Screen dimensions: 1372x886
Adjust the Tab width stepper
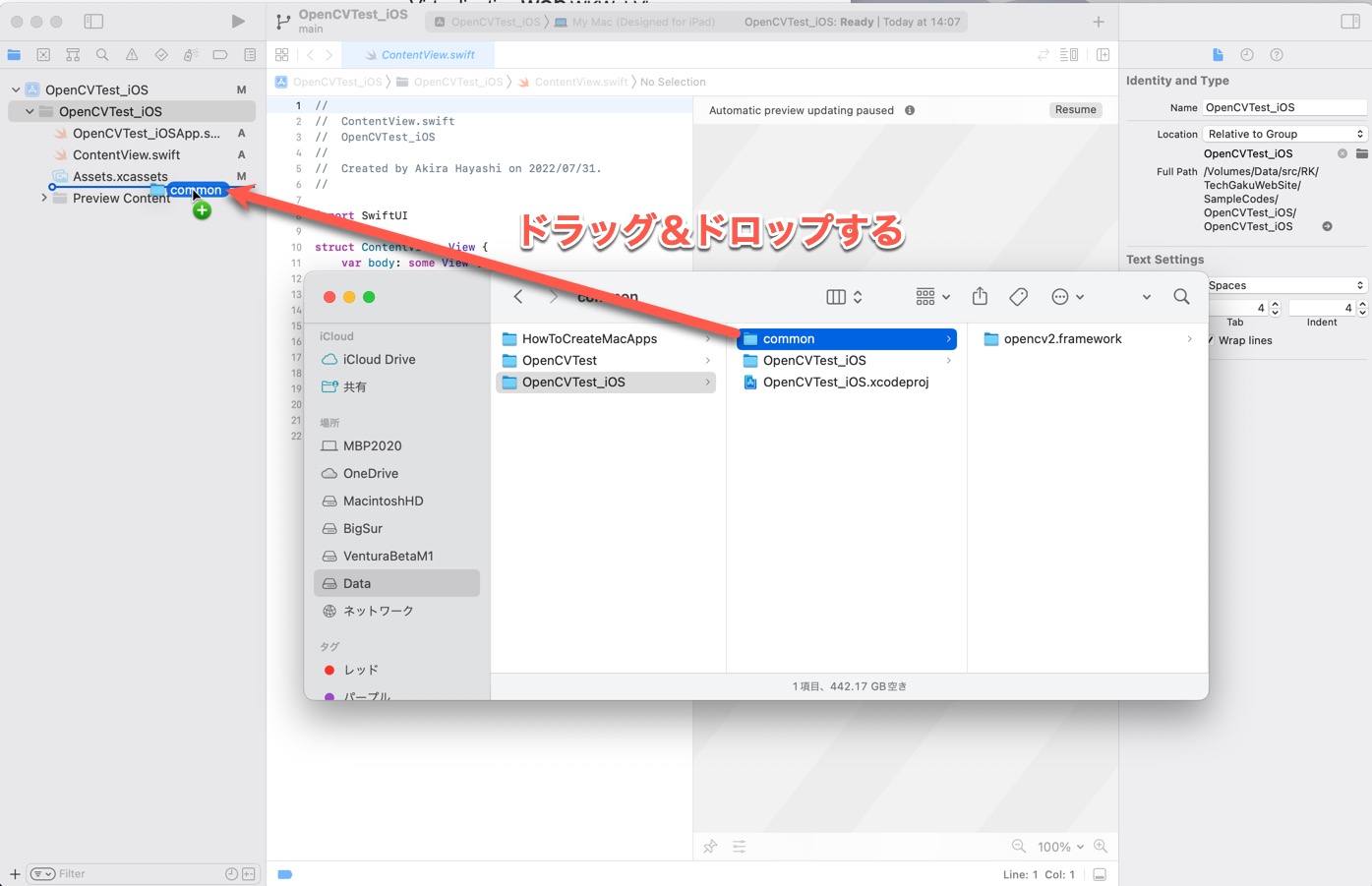(x=1276, y=308)
